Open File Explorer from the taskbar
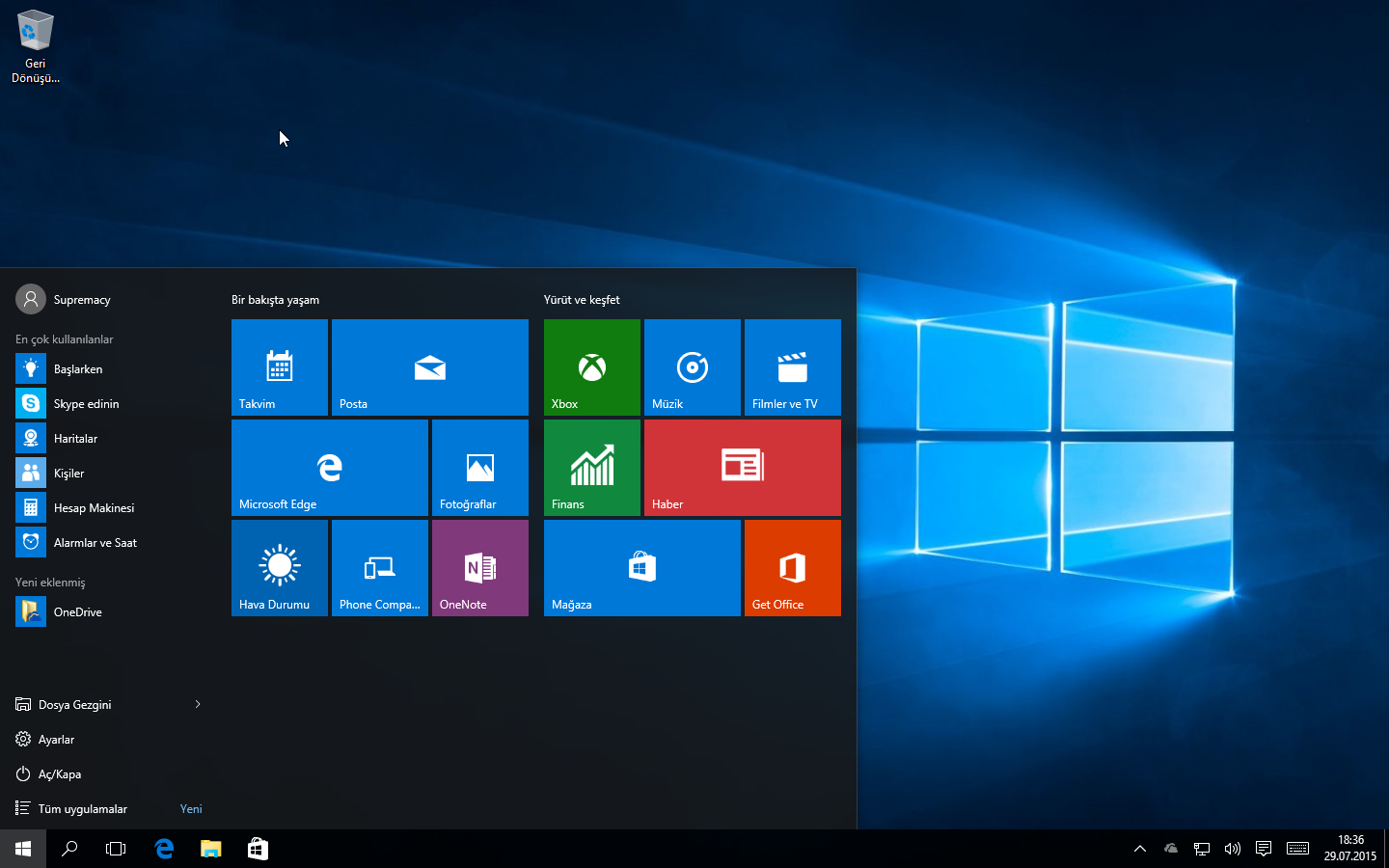1389x868 pixels. [x=210, y=849]
